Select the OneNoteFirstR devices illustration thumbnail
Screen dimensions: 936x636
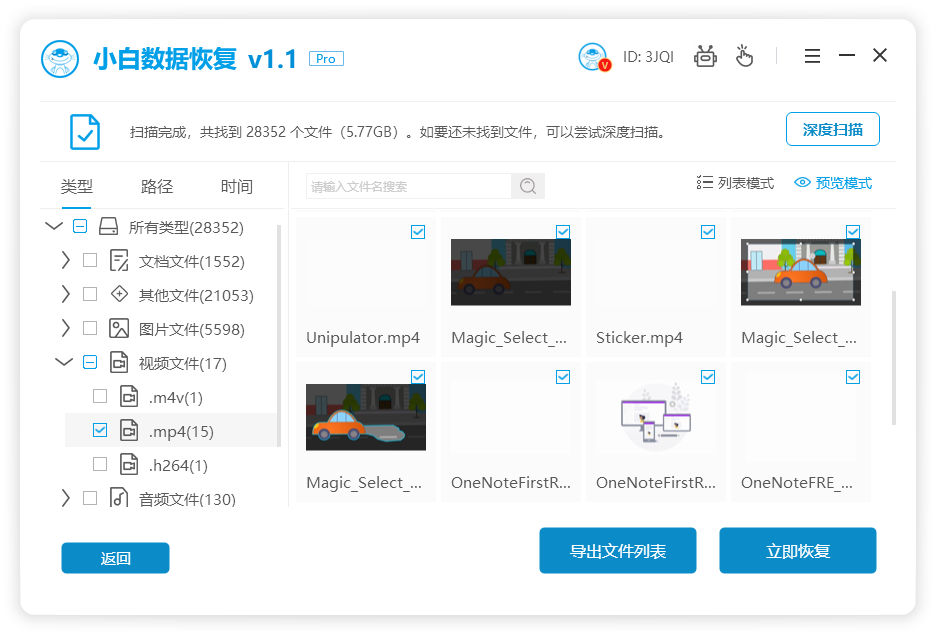pyautogui.click(x=656, y=417)
